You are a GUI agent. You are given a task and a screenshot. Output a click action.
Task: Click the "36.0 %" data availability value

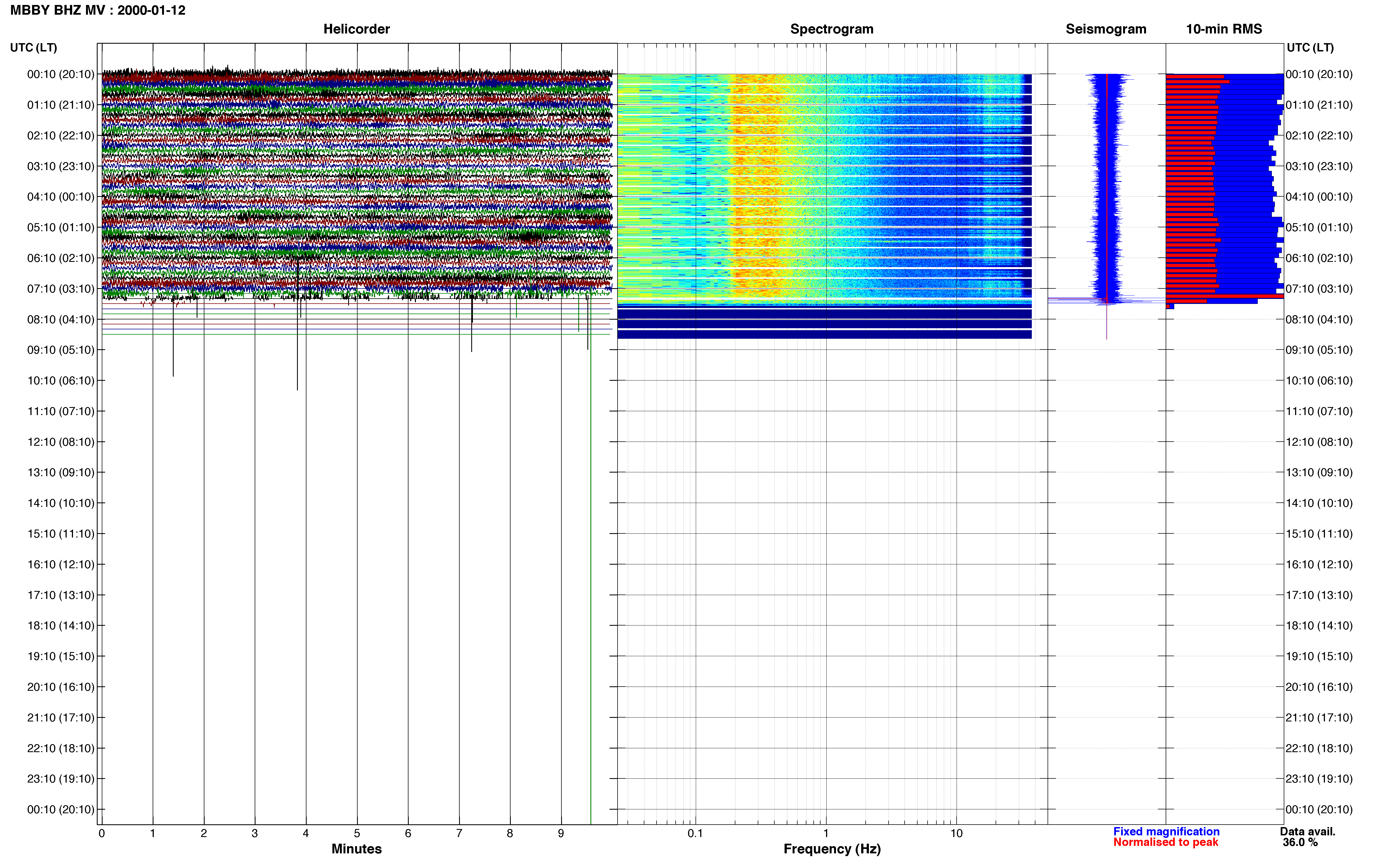pos(1300,842)
